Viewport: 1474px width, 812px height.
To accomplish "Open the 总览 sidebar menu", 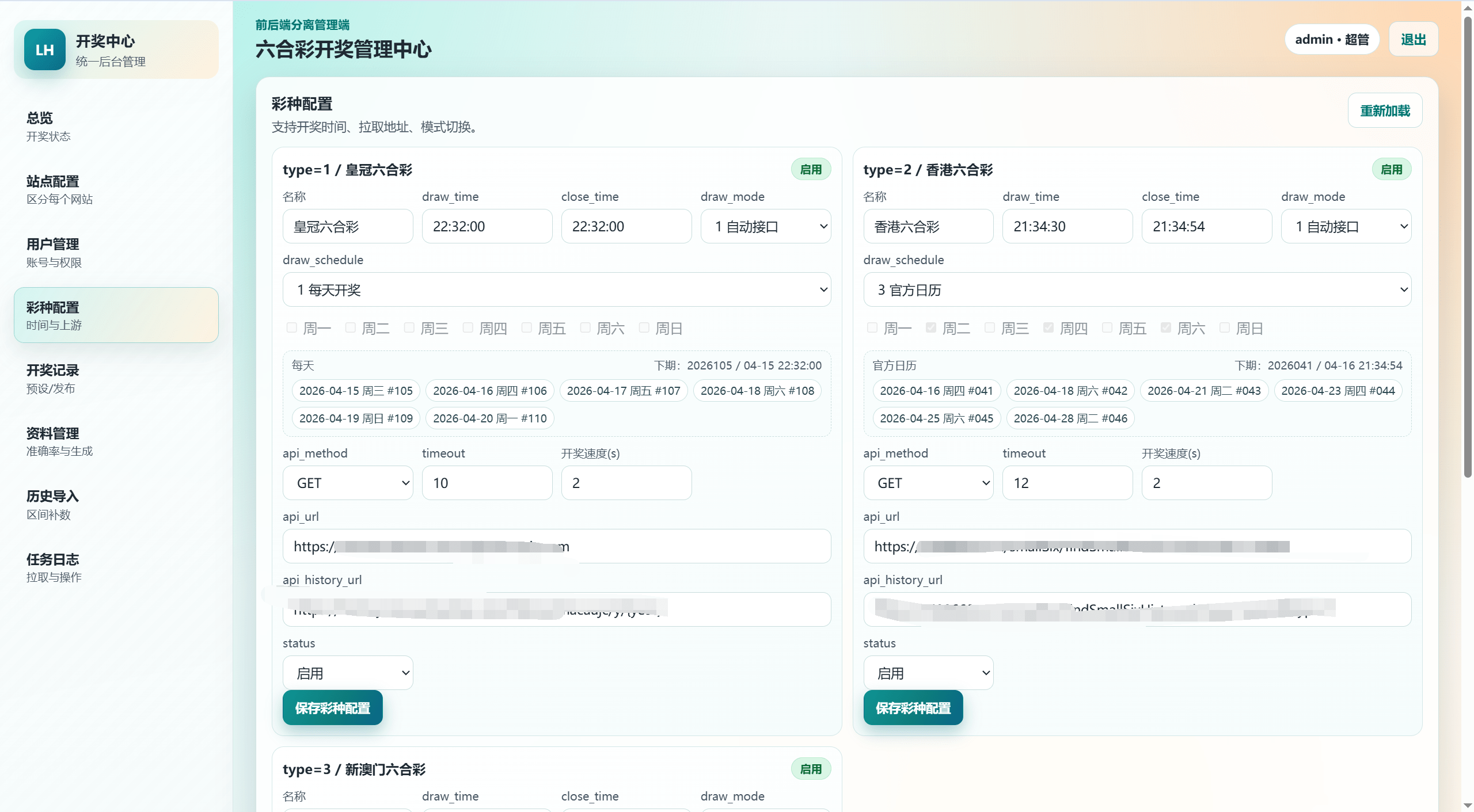I will pos(116,127).
